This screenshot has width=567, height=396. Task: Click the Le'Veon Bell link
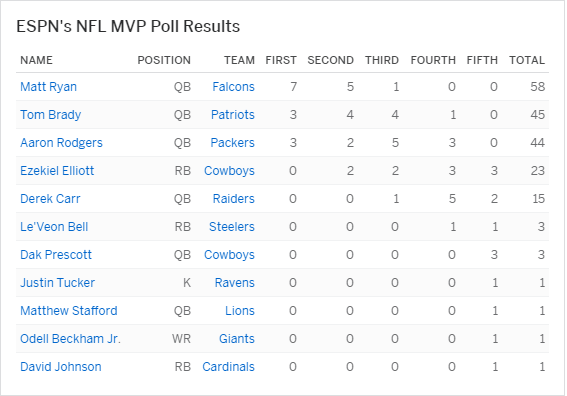(x=54, y=227)
